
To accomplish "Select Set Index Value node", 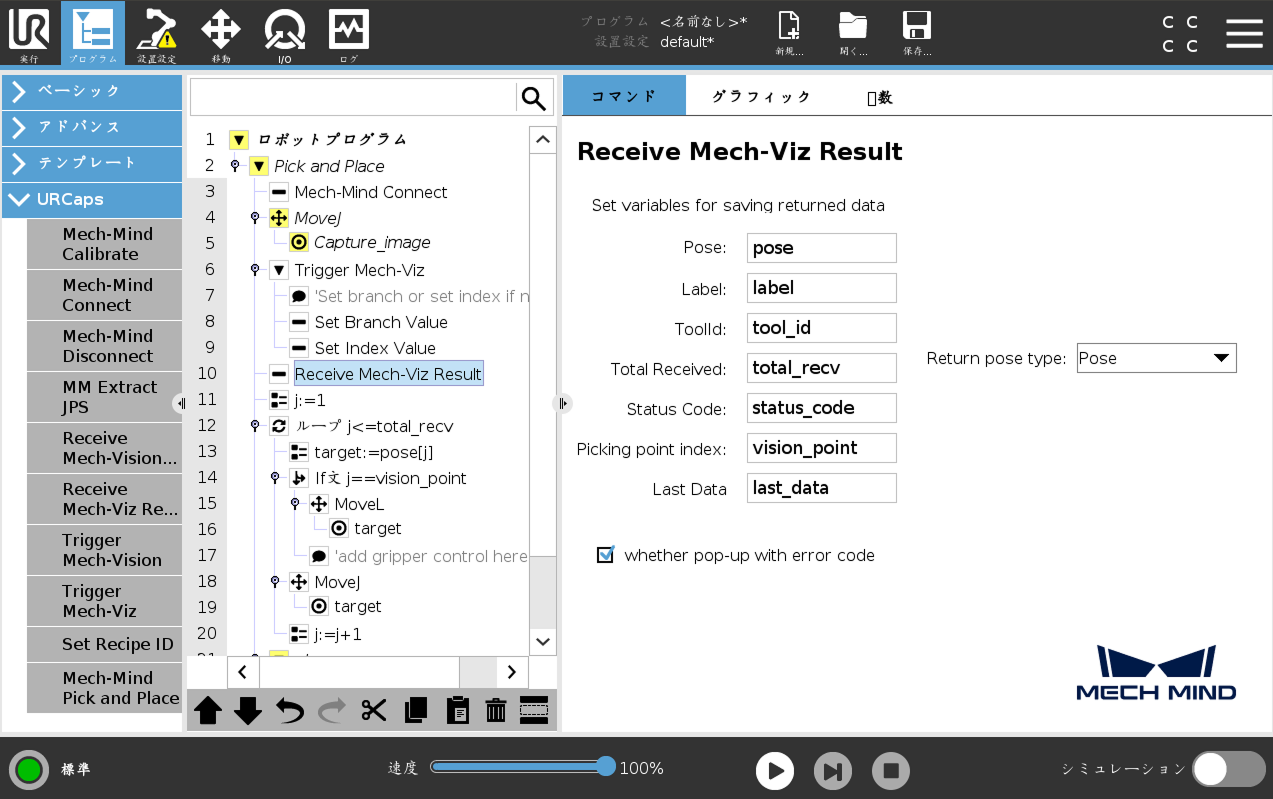I will [x=375, y=348].
